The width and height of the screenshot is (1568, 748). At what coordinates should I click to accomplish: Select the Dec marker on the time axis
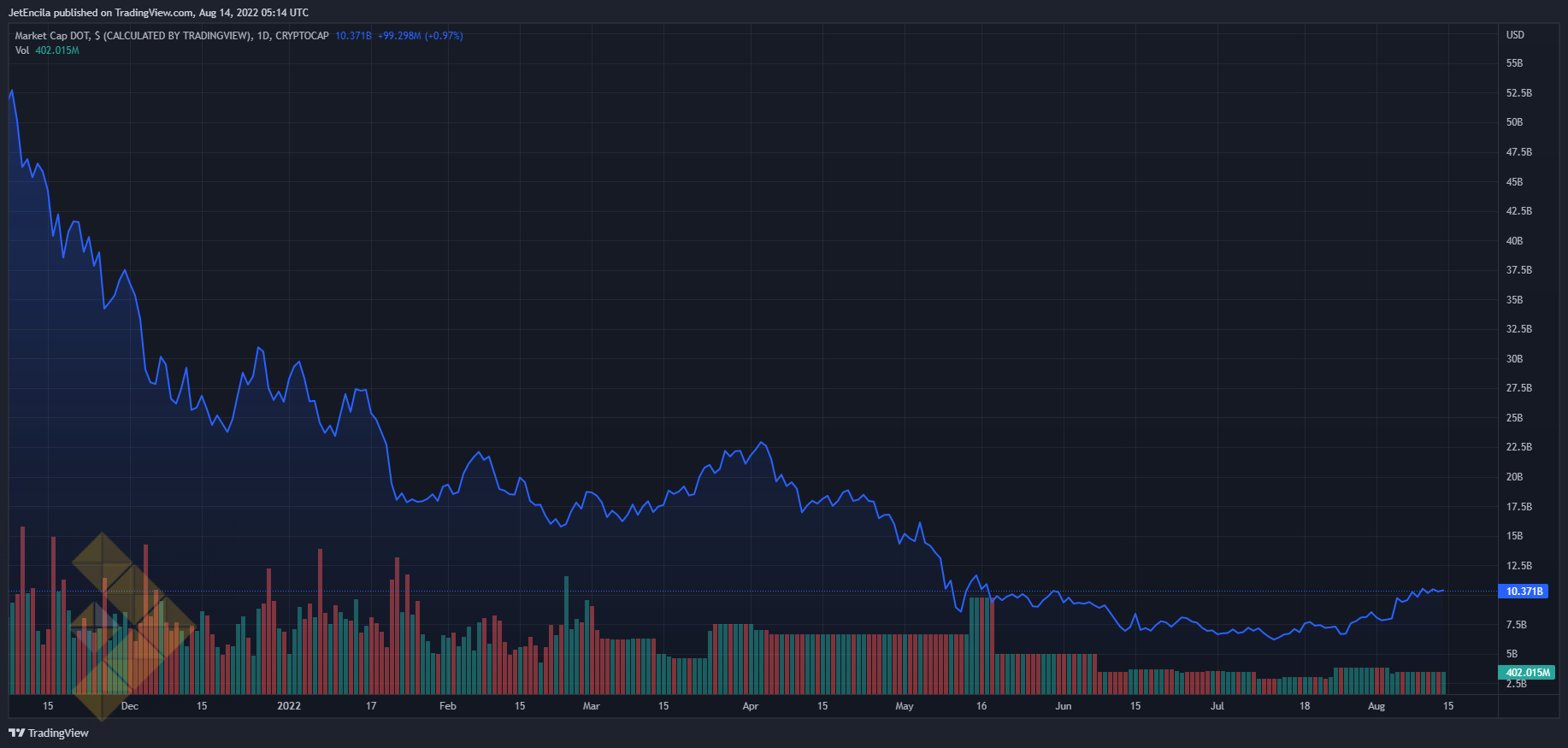pos(130,706)
